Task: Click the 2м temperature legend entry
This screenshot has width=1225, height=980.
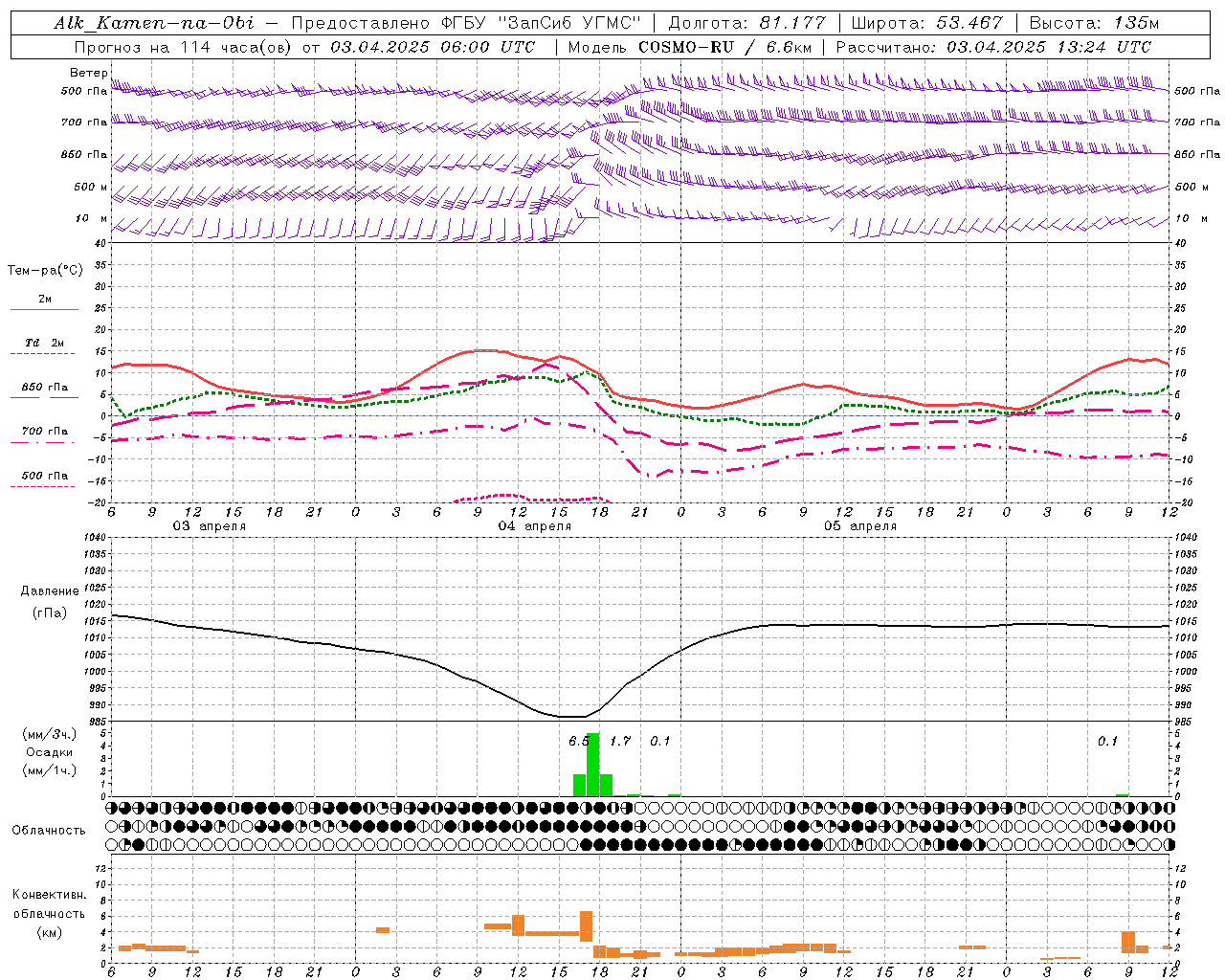Action: tap(44, 299)
